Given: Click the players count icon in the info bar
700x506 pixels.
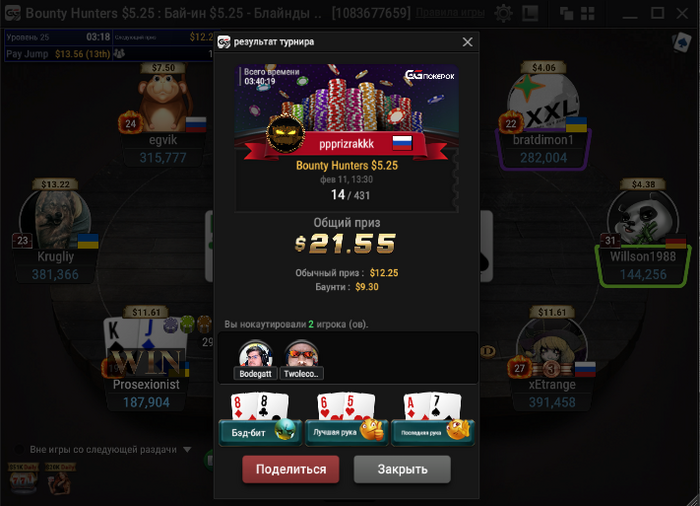Looking at the screenshot, I should click(119, 54).
